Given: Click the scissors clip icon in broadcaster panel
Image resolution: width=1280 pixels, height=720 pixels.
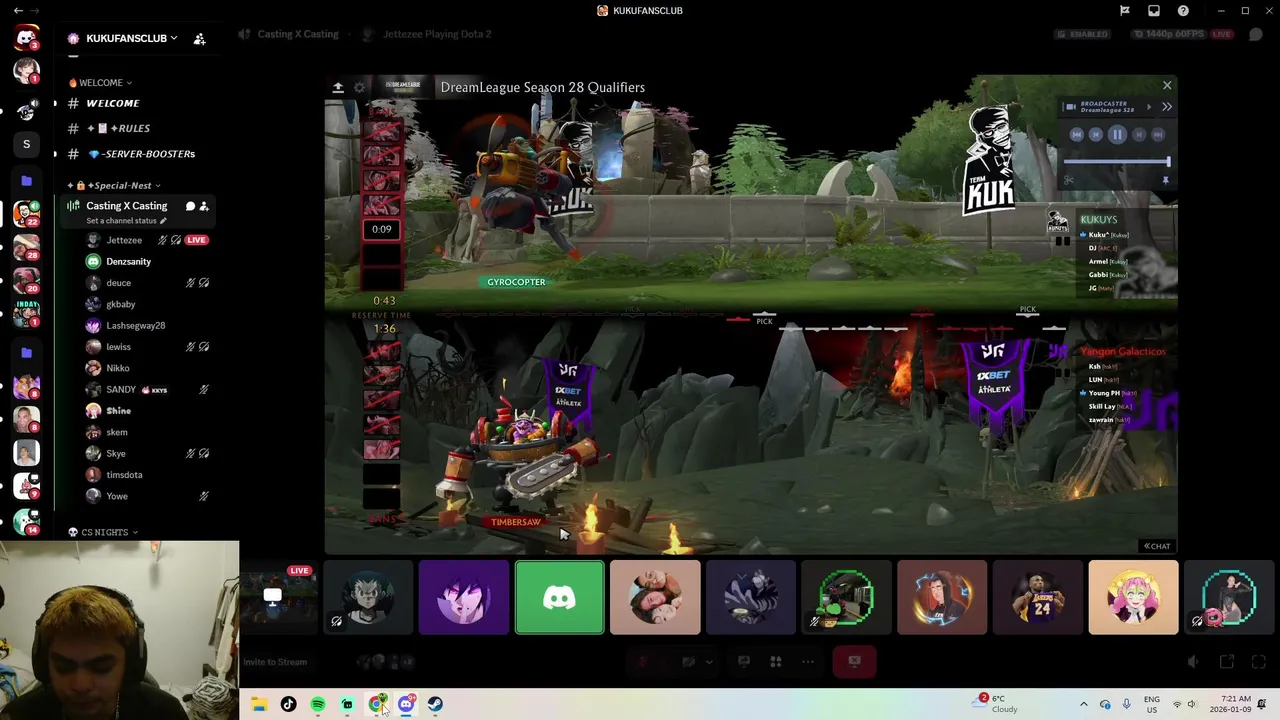Looking at the screenshot, I should pyautogui.click(x=1069, y=181).
